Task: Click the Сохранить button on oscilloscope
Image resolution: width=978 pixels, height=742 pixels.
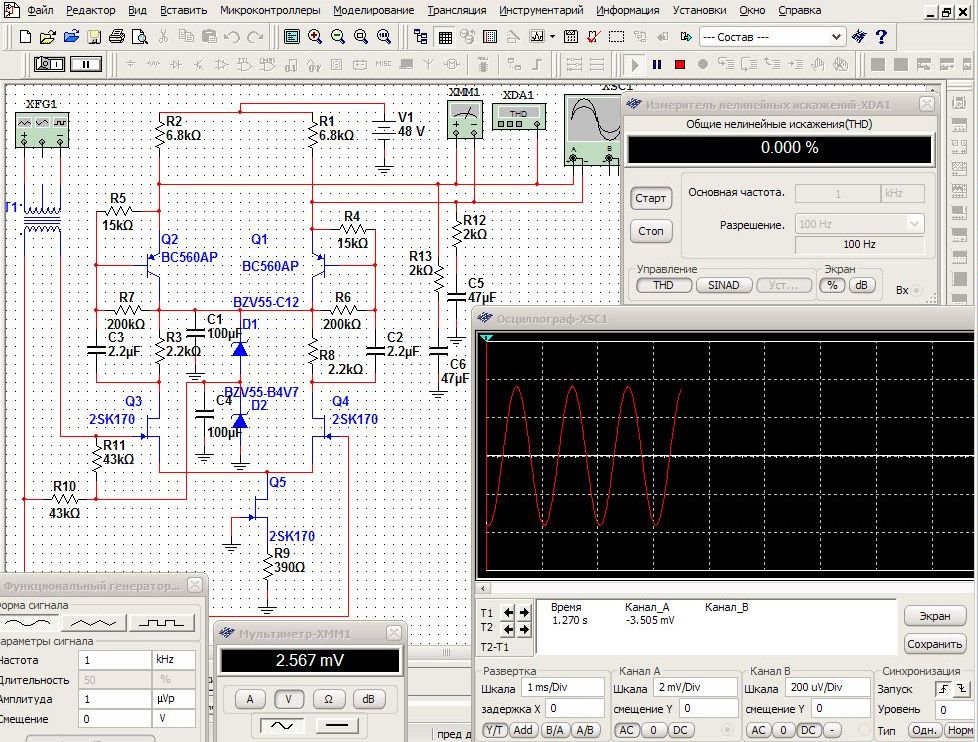Action: point(934,644)
